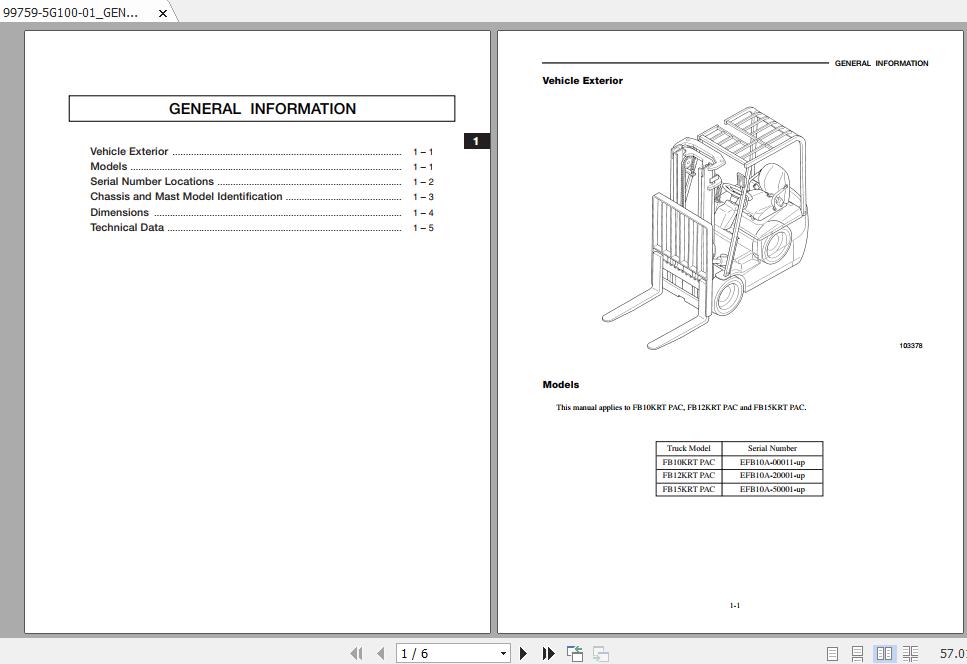Toggle the two-page facing view mode

pos(884,652)
